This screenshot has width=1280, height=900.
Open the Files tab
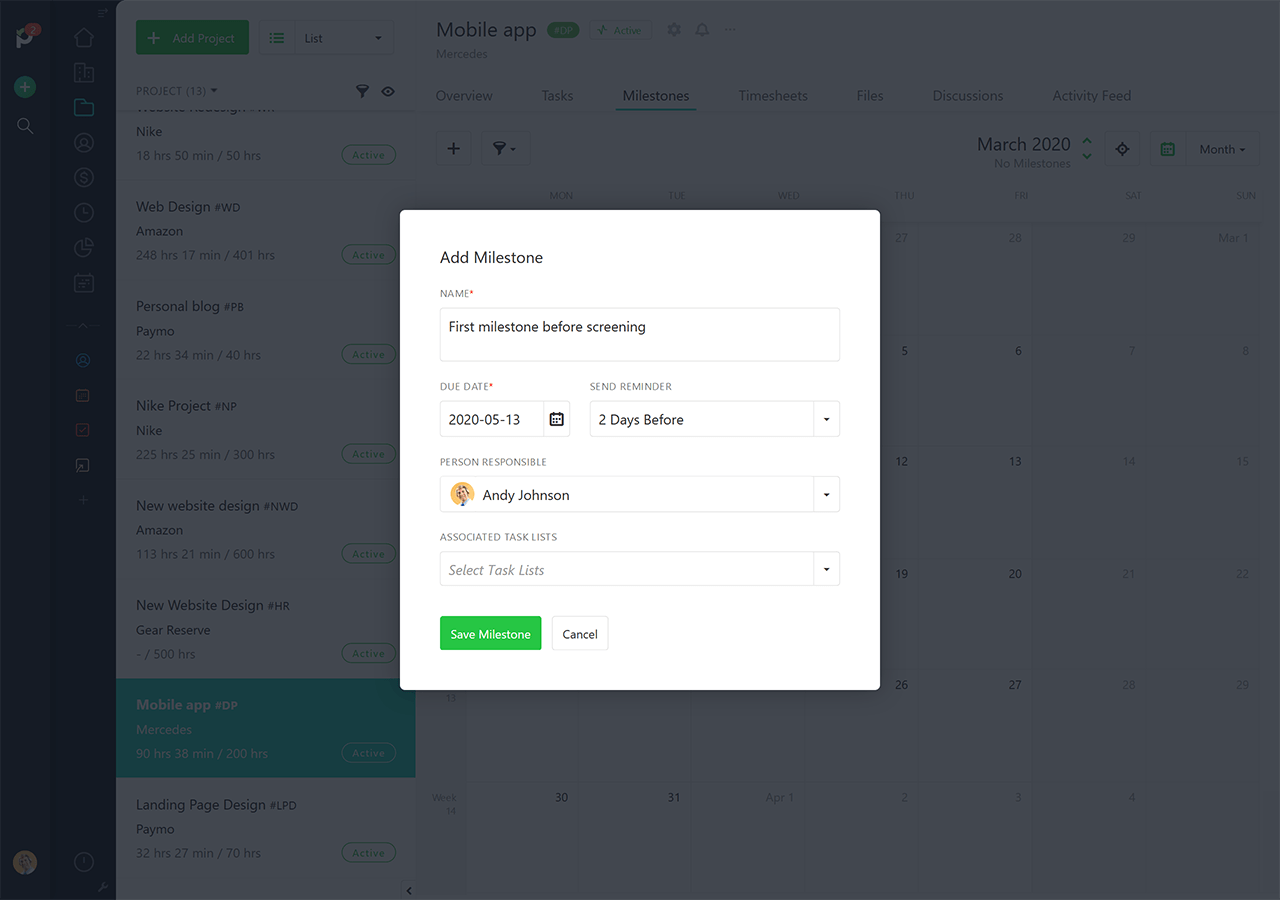(870, 96)
